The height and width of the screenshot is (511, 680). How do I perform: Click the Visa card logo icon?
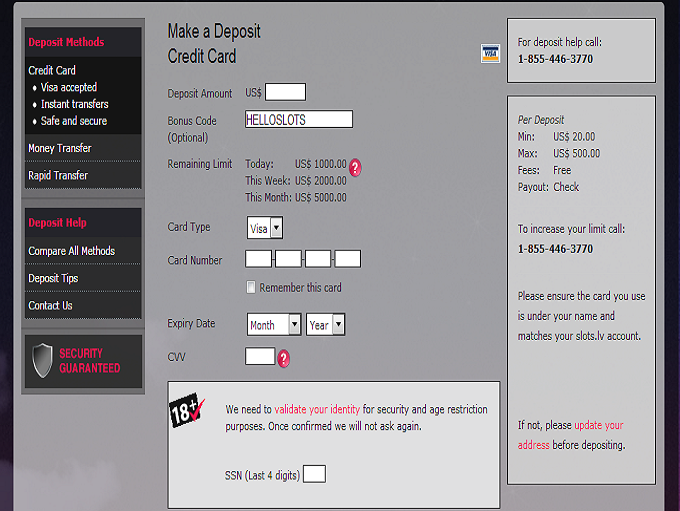tap(490, 53)
